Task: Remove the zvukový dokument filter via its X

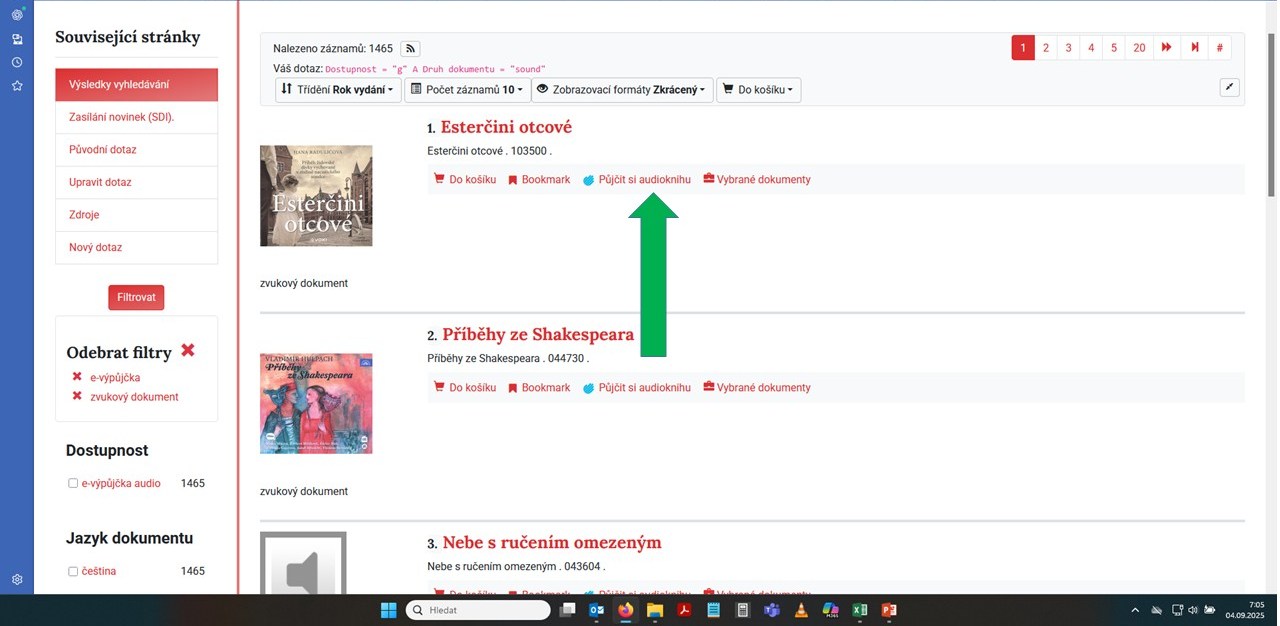Action: pos(77,396)
